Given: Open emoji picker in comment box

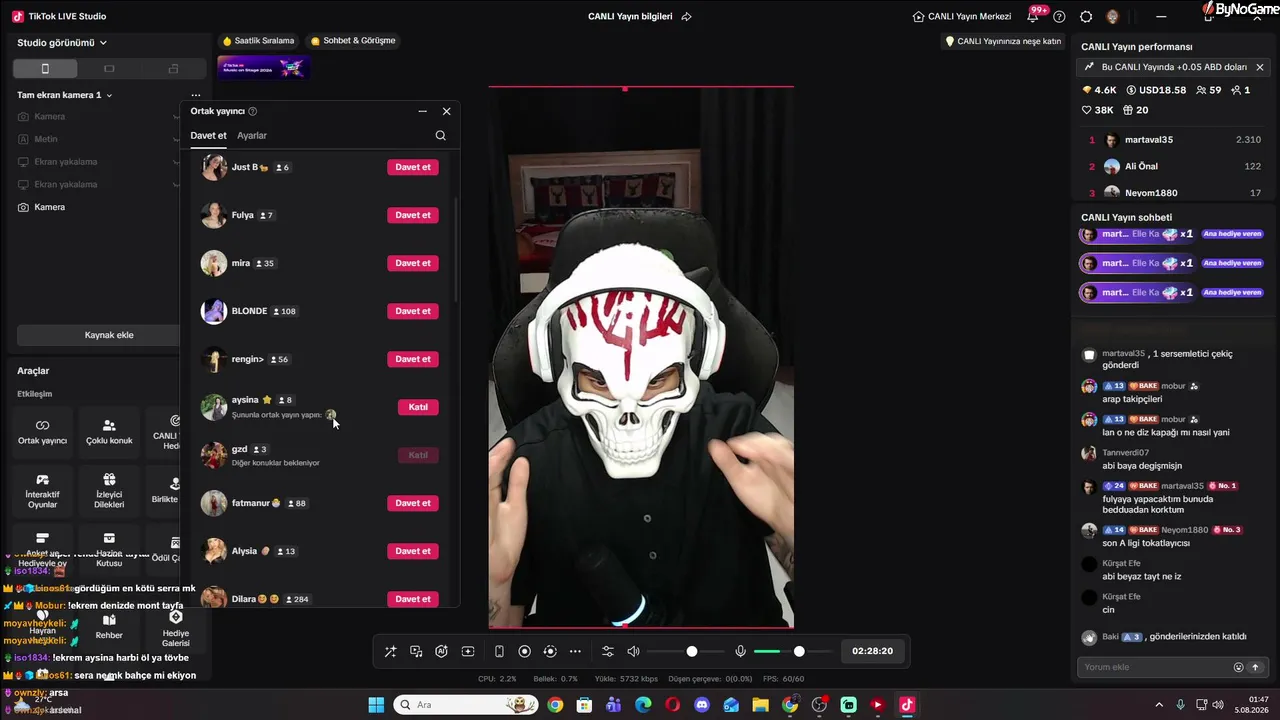Looking at the screenshot, I should tap(1238, 667).
